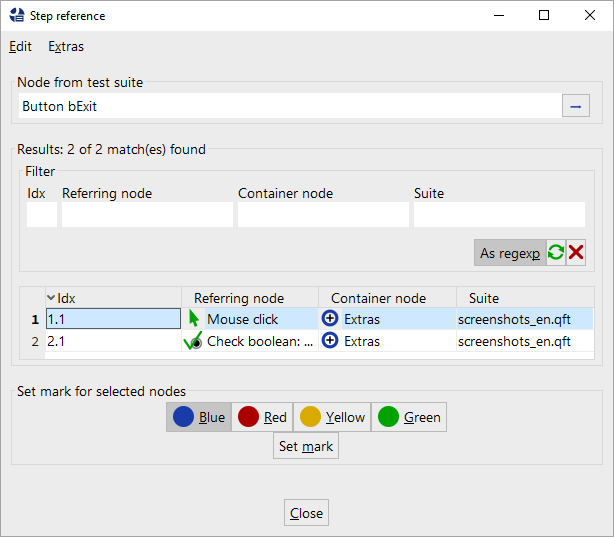Click row number 1 header
The height and width of the screenshot is (537, 614).
35,319
